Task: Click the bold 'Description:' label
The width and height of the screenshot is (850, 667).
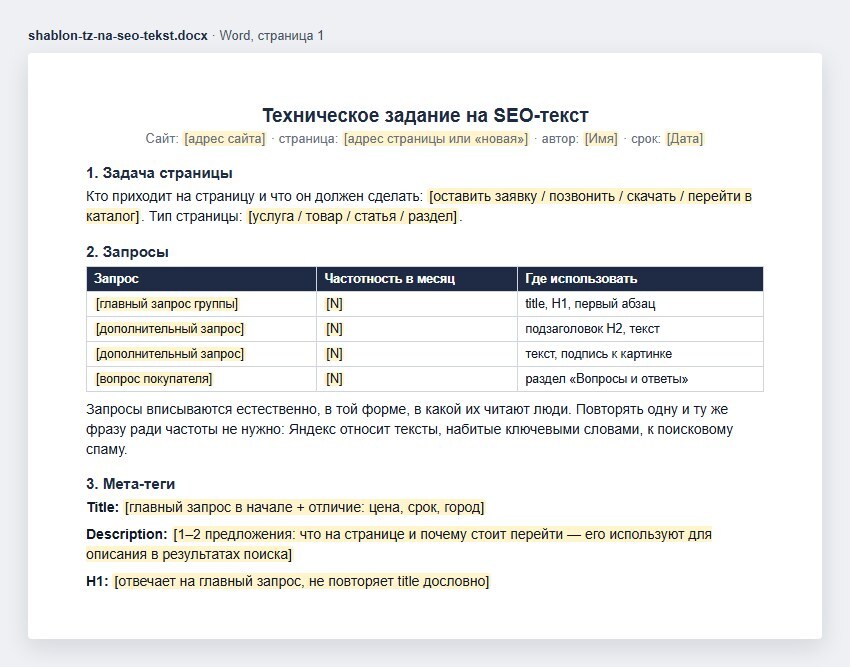Action: (127, 534)
